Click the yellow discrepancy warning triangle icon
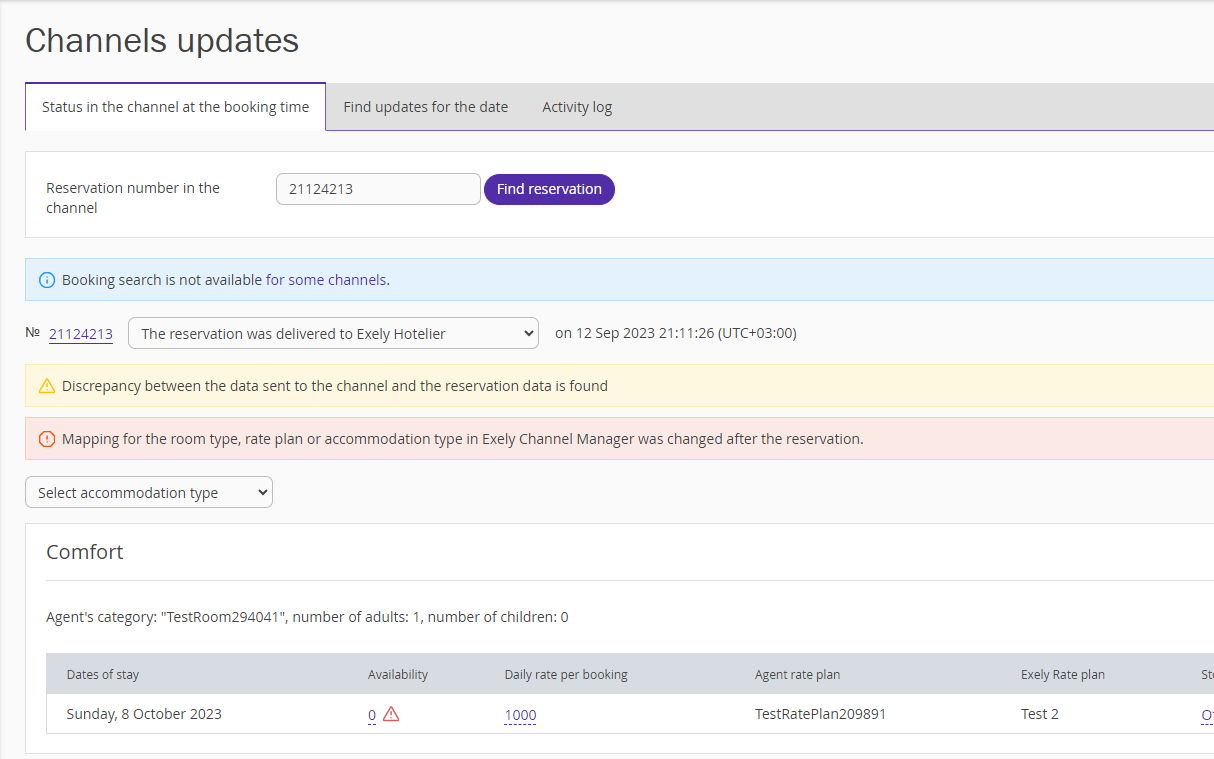This screenshot has width=1214, height=759. pyautogui.click(x=47, y=386)
